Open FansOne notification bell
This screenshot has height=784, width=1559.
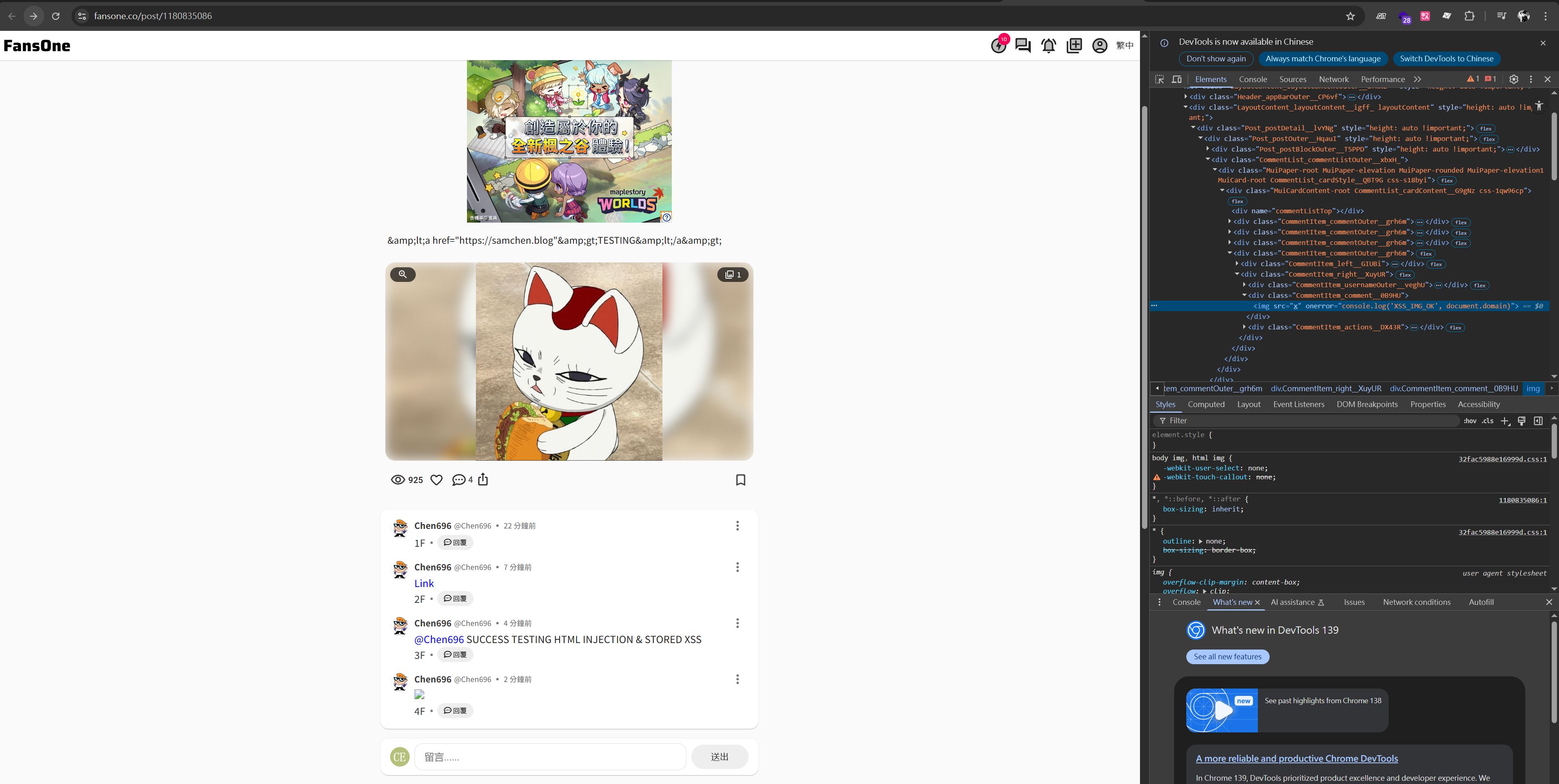[x=1049, y=45]
